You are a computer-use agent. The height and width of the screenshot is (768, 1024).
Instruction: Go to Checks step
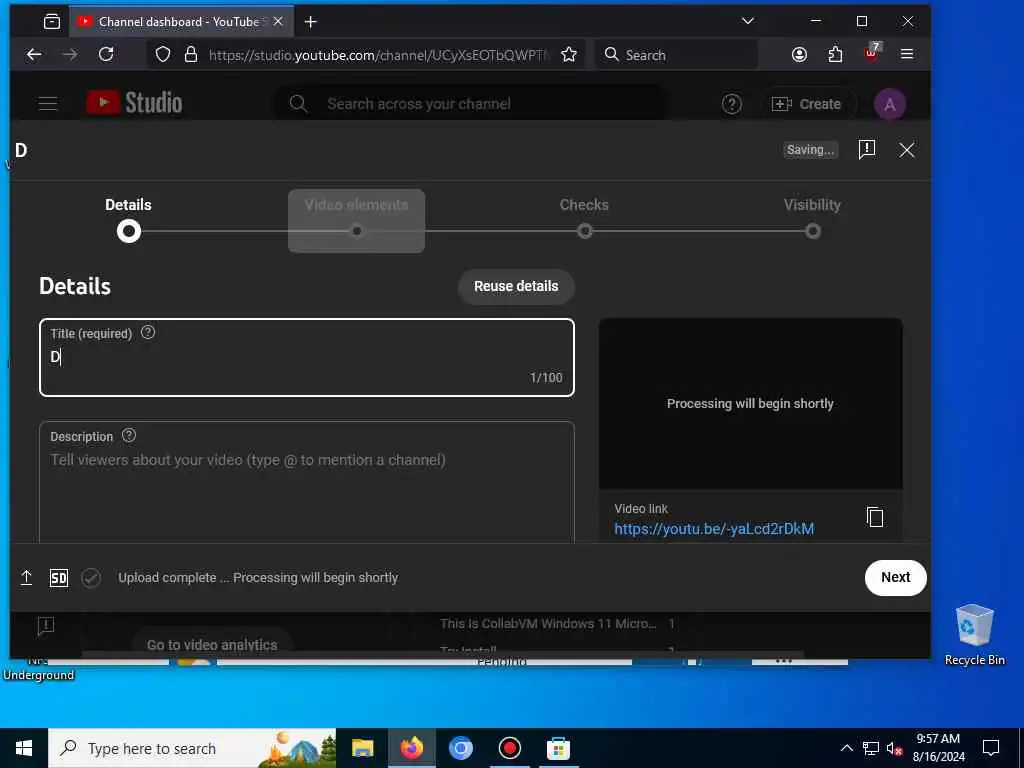point(584,219)
